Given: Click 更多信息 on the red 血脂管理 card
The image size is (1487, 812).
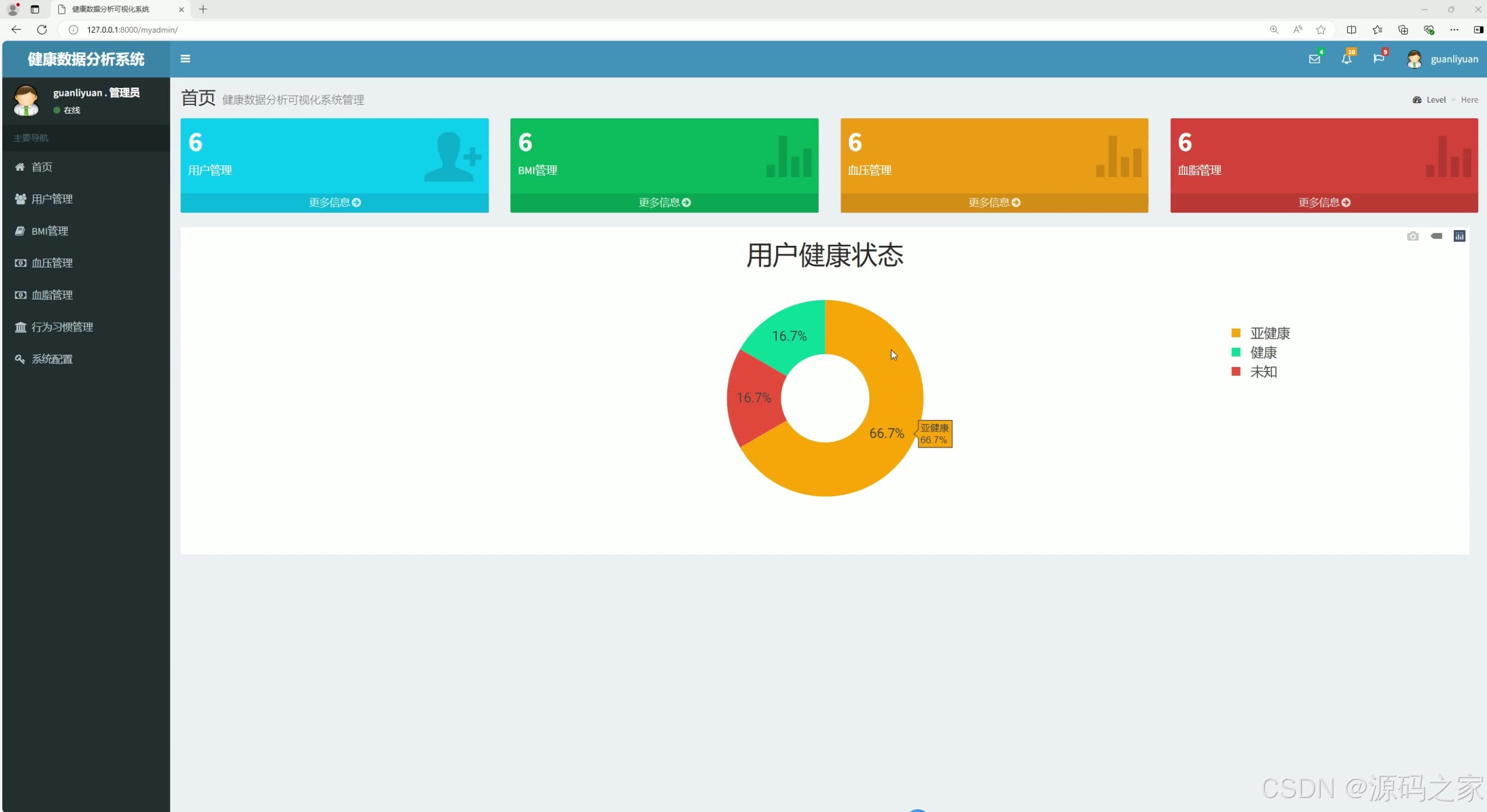Looking at the screenshot, I should coord(1323,202).
